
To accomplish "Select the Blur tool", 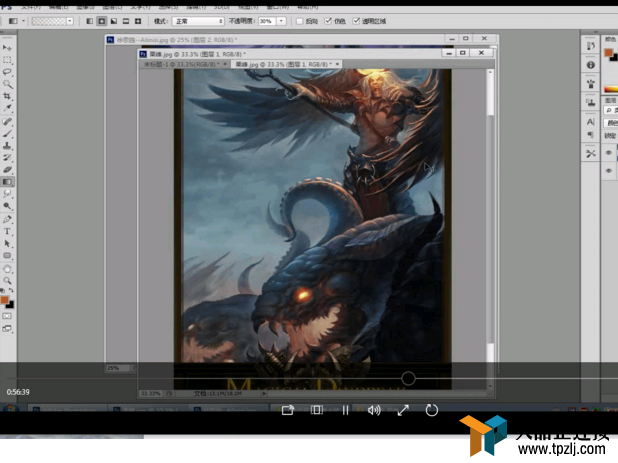I will coord(7,194).
